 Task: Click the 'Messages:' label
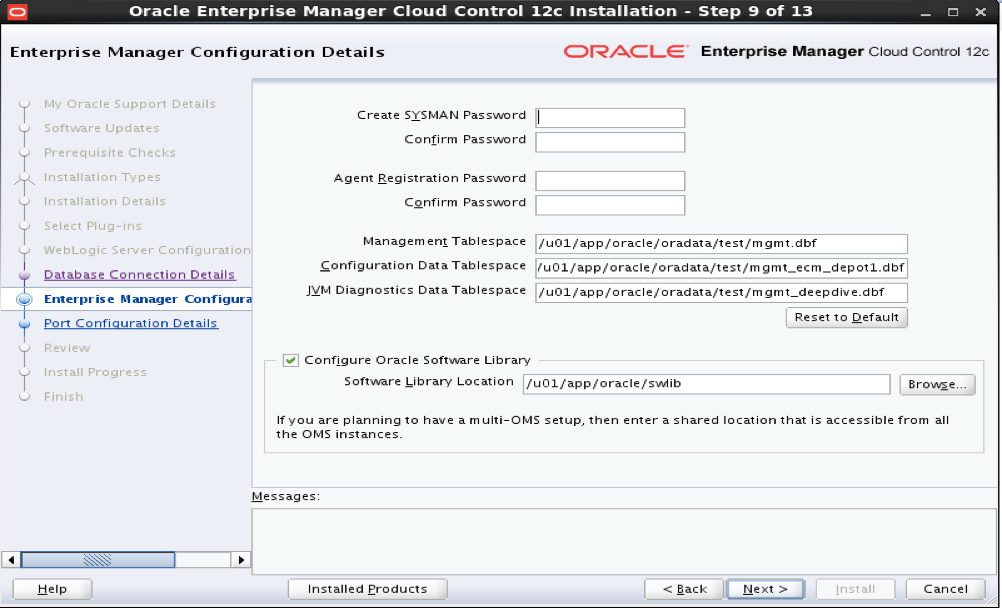286,496
